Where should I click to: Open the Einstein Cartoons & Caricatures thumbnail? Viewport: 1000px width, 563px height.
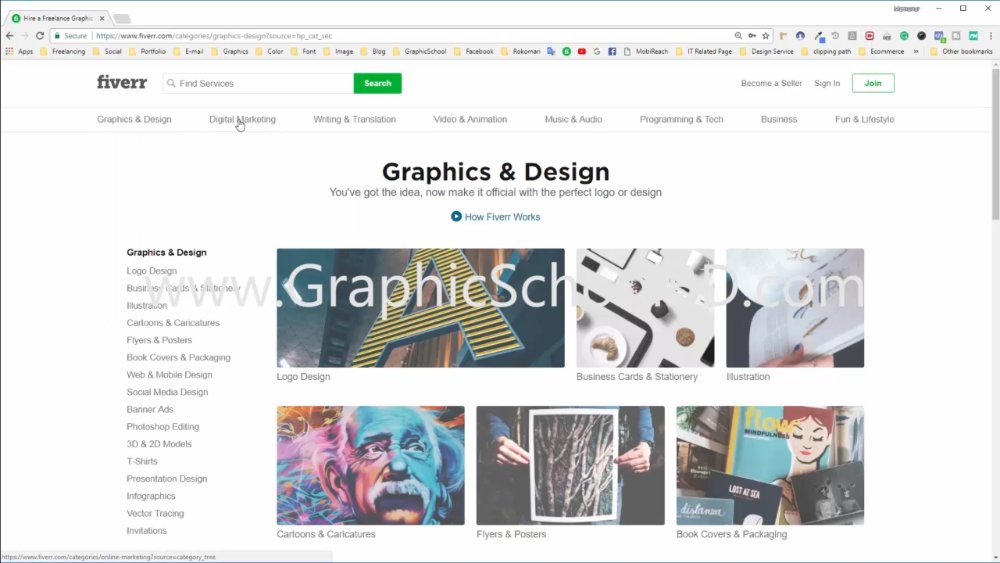[x=371, y=465]
